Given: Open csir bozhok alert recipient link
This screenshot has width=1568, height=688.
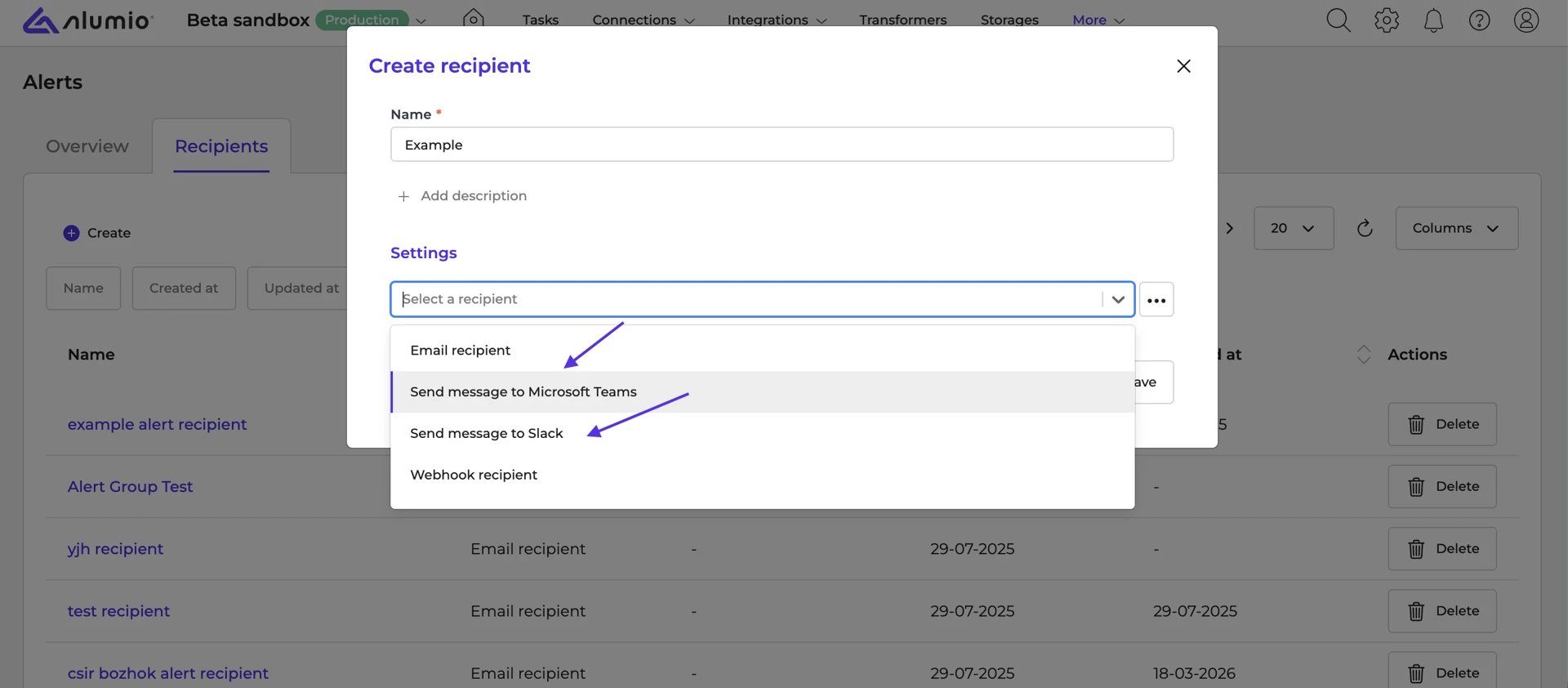Looking at the screenshot, I should [x=167, y=673].
